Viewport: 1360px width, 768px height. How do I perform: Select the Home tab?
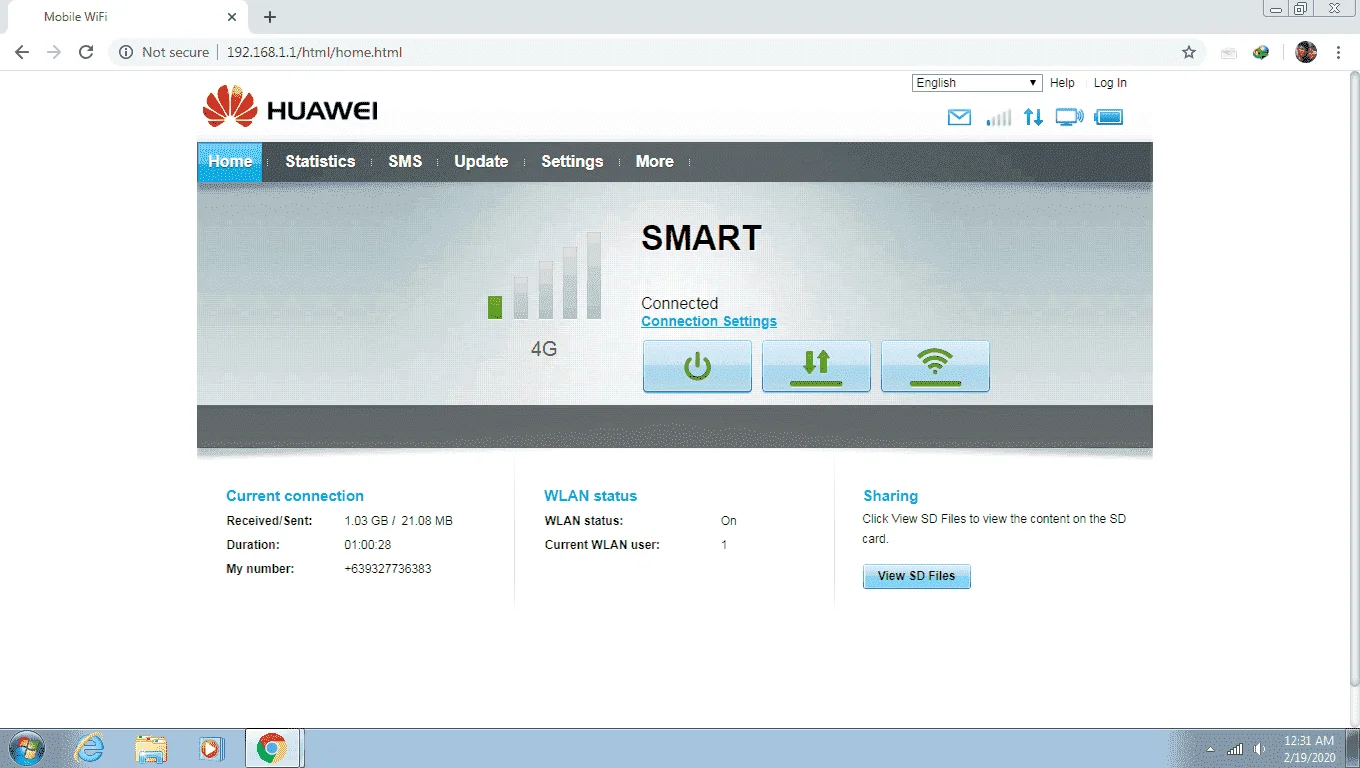pyautogui.click(x=230, y=162)
